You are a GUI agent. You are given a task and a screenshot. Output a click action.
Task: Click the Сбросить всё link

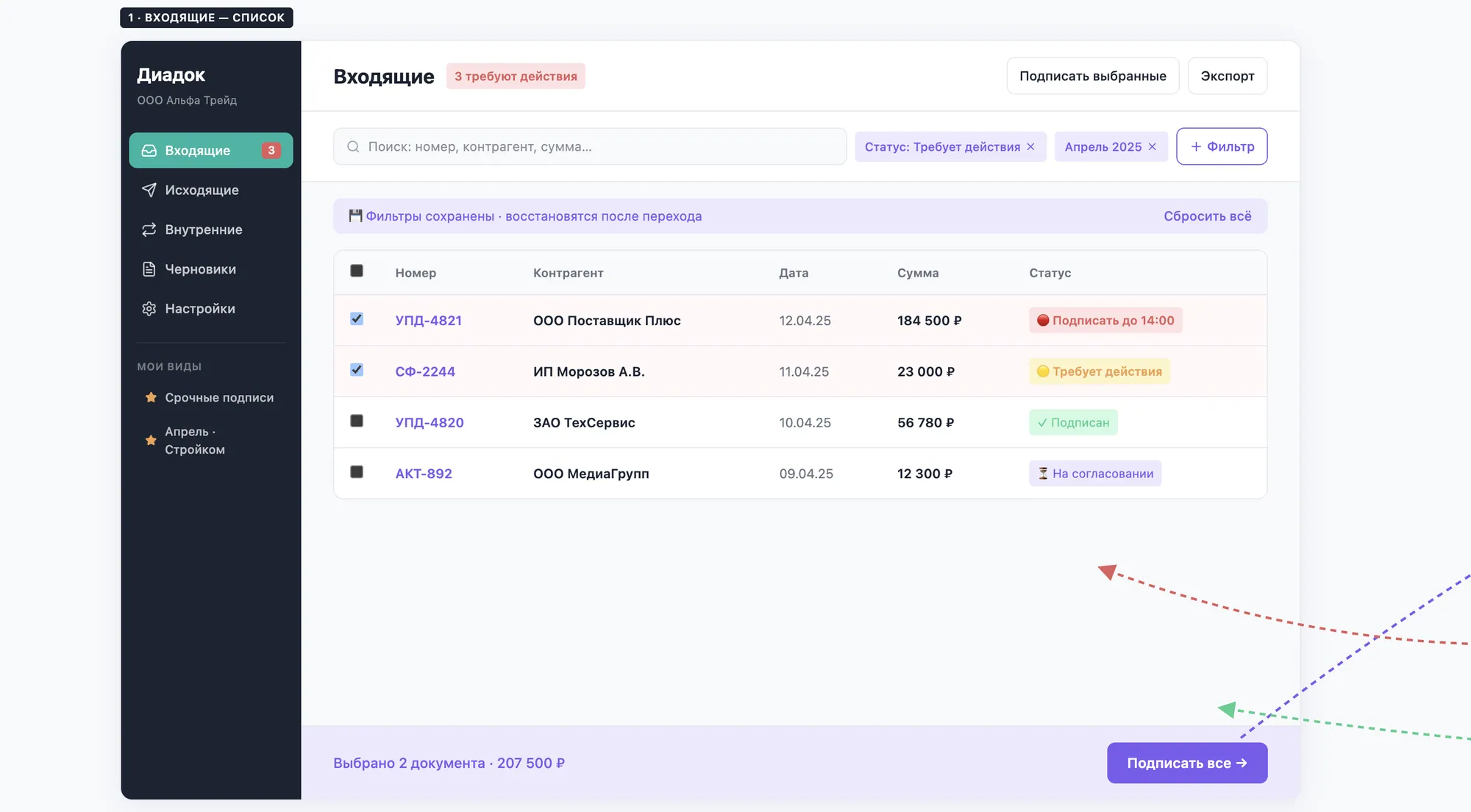(1207, 216)
